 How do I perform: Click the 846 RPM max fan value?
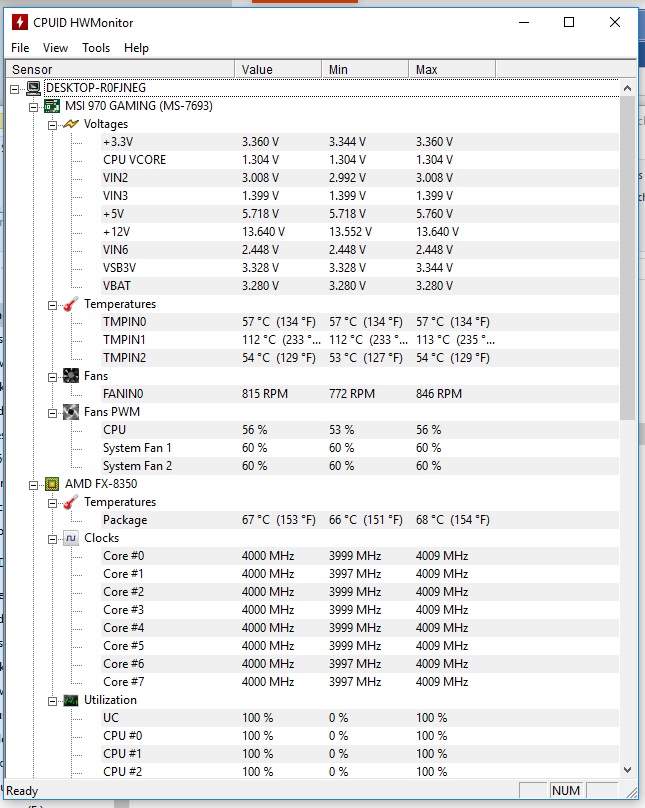(x=439, y=394)
